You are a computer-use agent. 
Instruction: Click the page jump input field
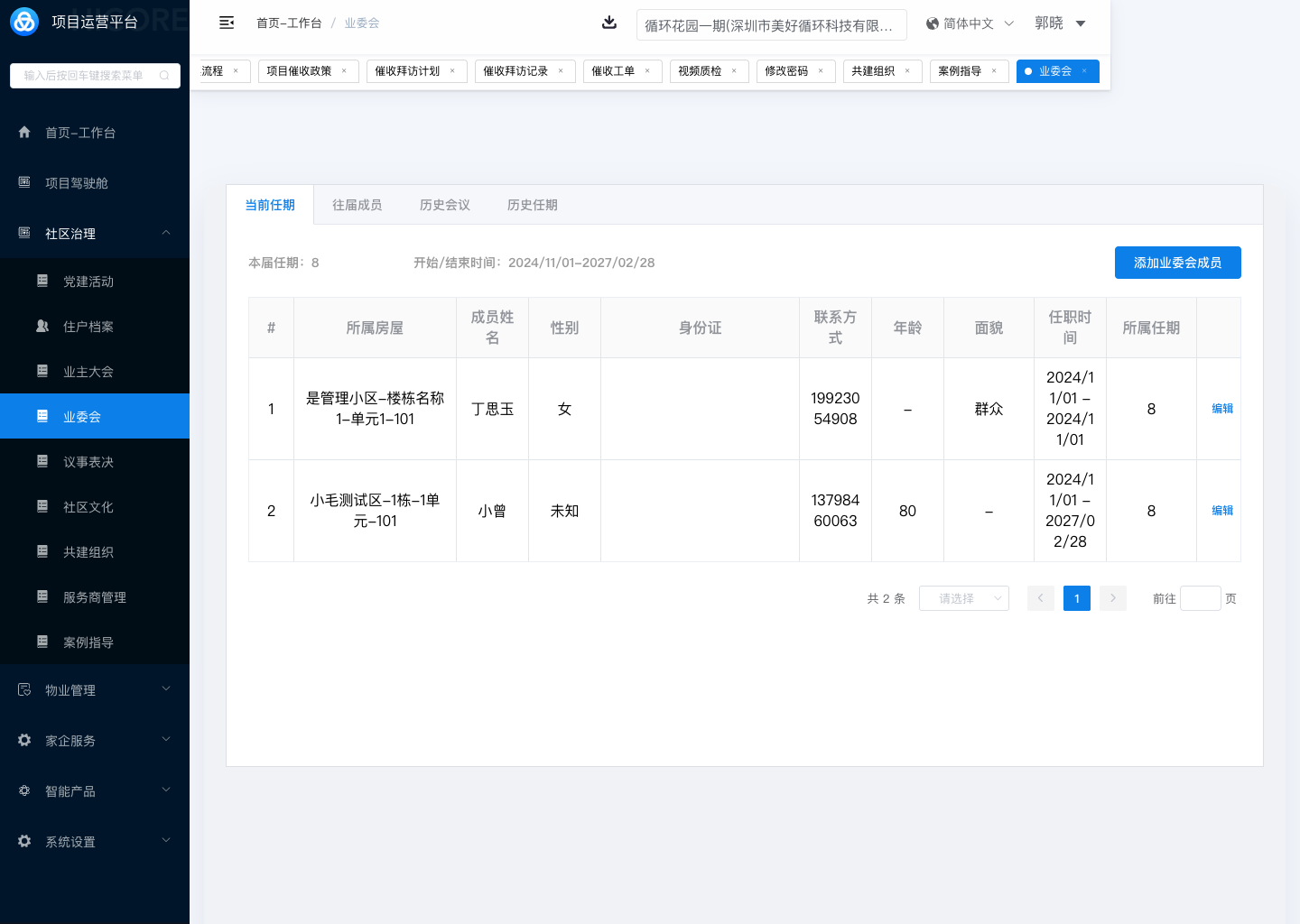[x=1200, y=598]
